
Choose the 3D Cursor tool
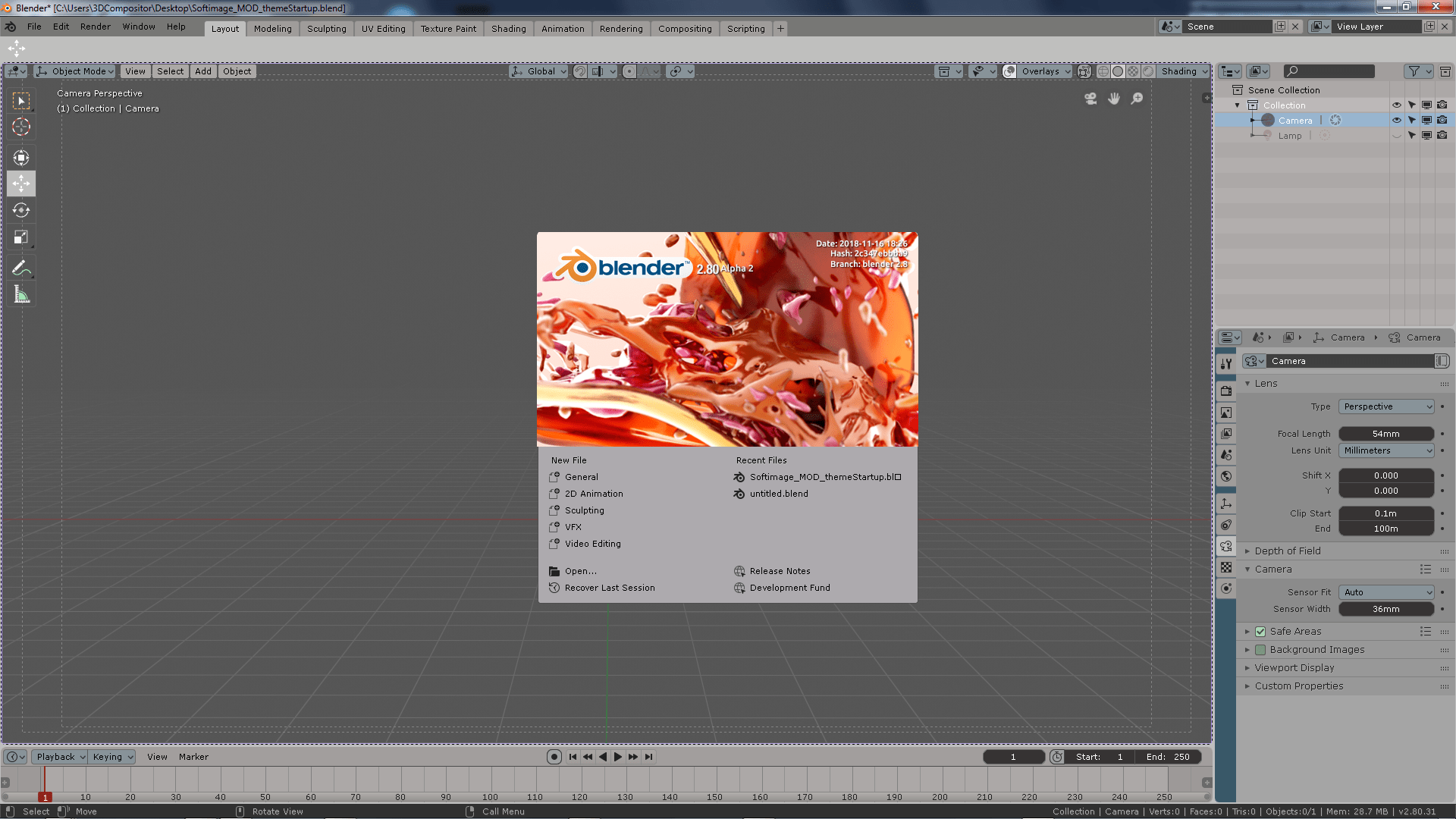tap(21, 127)
